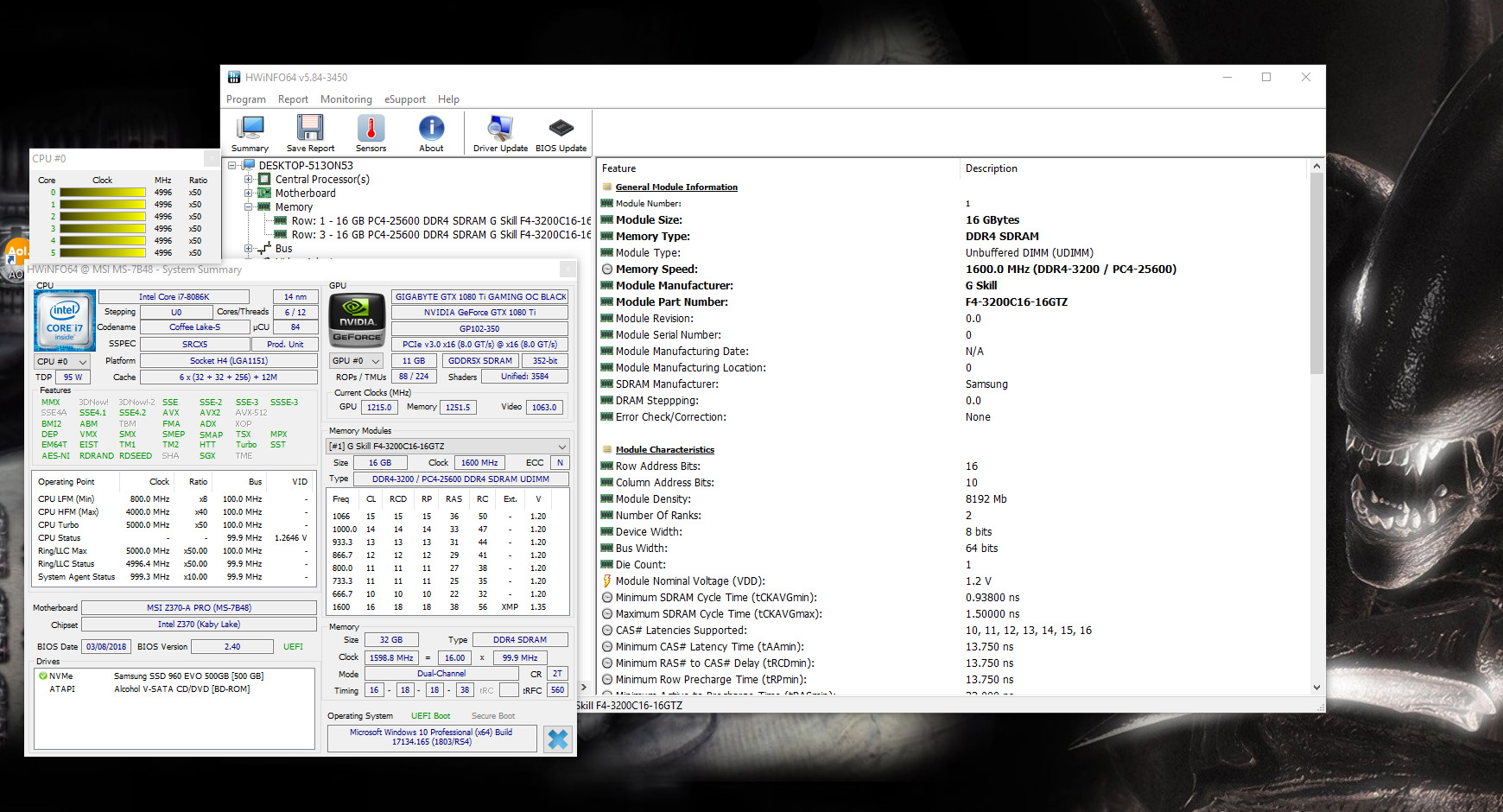Screen dimensions: 1503x812
Task: Select the Row: 3 memory module entry
Action: click(441, 234)
